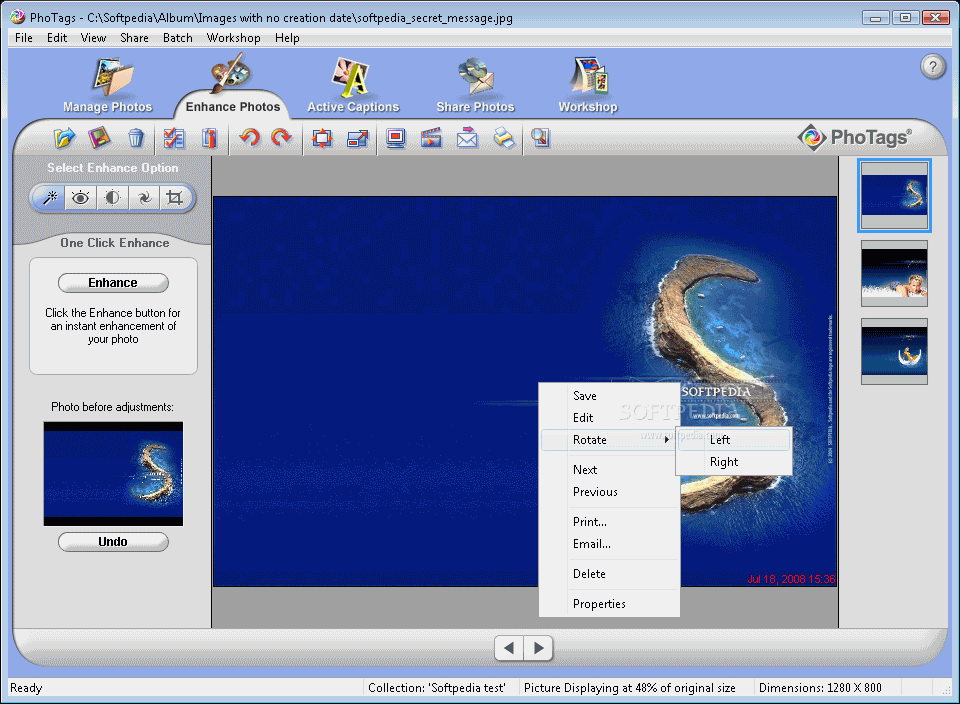Click the PhoTags logo
The image size is (960, 704).
(x=855, y=137)
